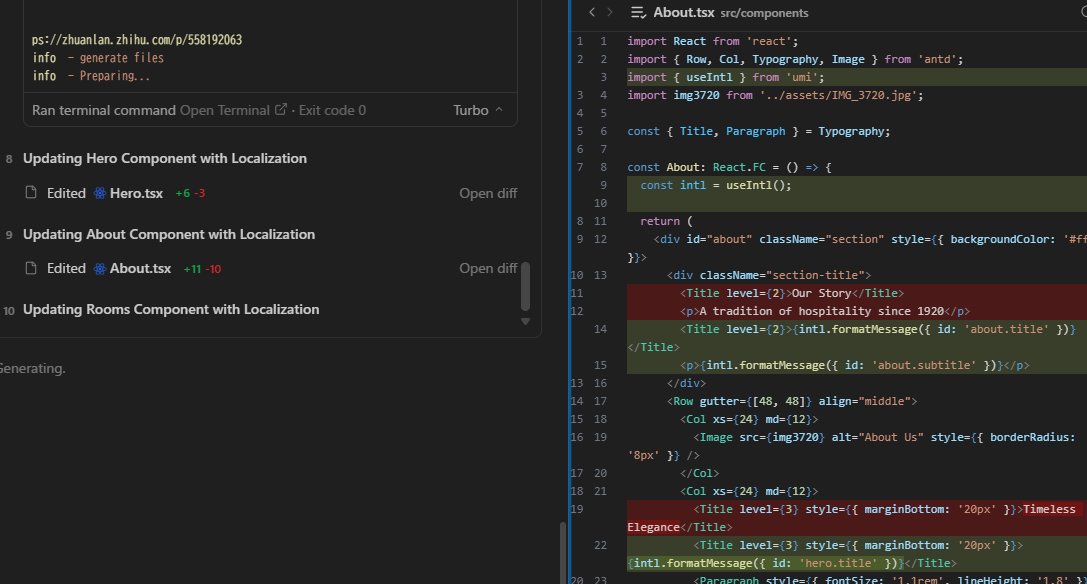Click the scroll down arrow in the steps list
The width and height of the screenshot is (1087, 584).
click(525, 321)
